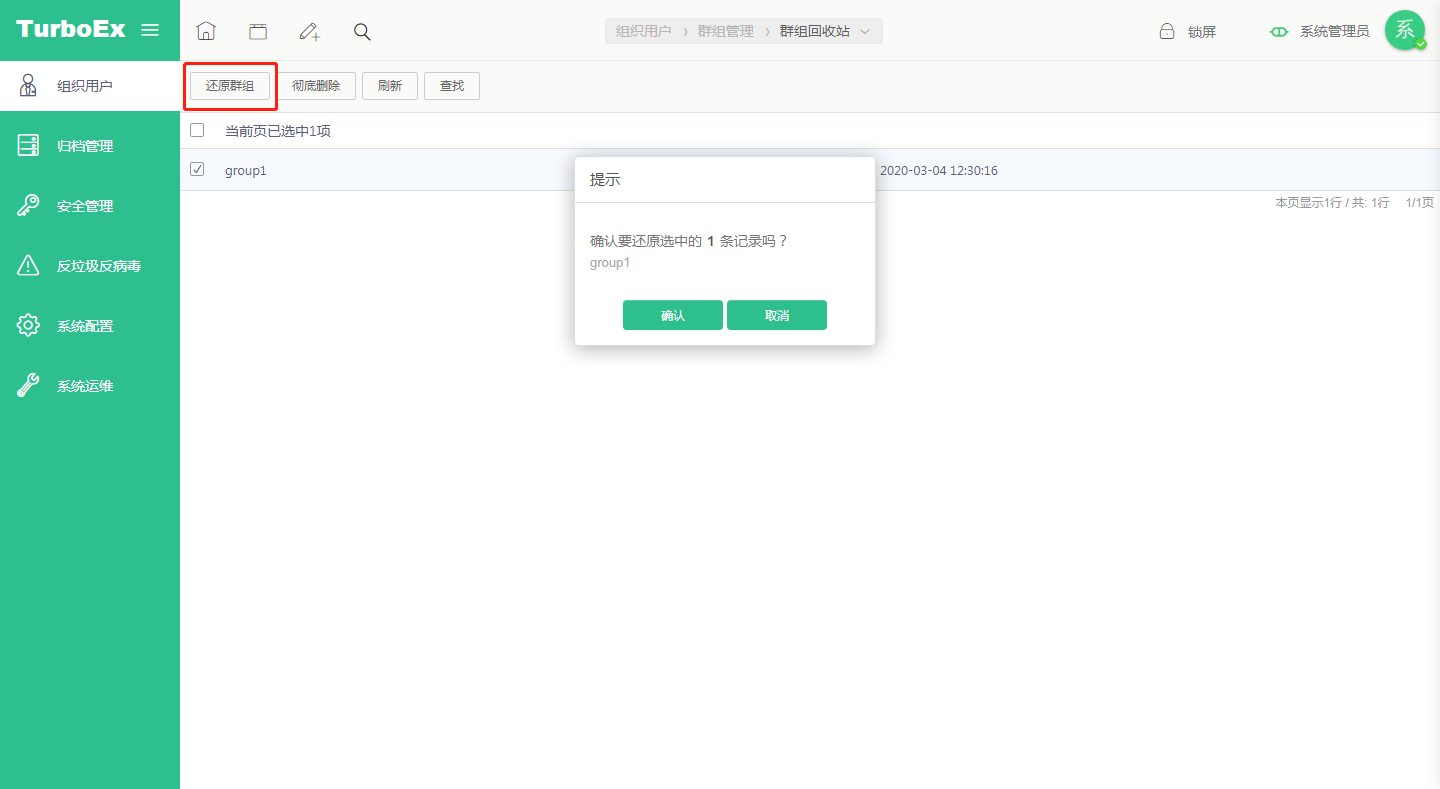Click 群组管理 in the breadcrumb

click(726, 32)
